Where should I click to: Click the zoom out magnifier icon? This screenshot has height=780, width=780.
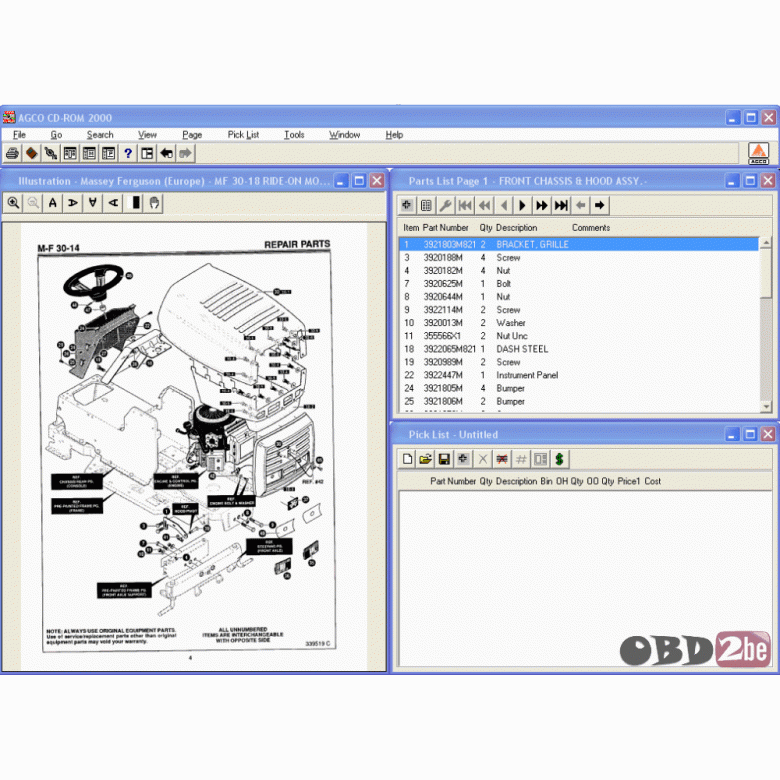[x=33, y=203]
